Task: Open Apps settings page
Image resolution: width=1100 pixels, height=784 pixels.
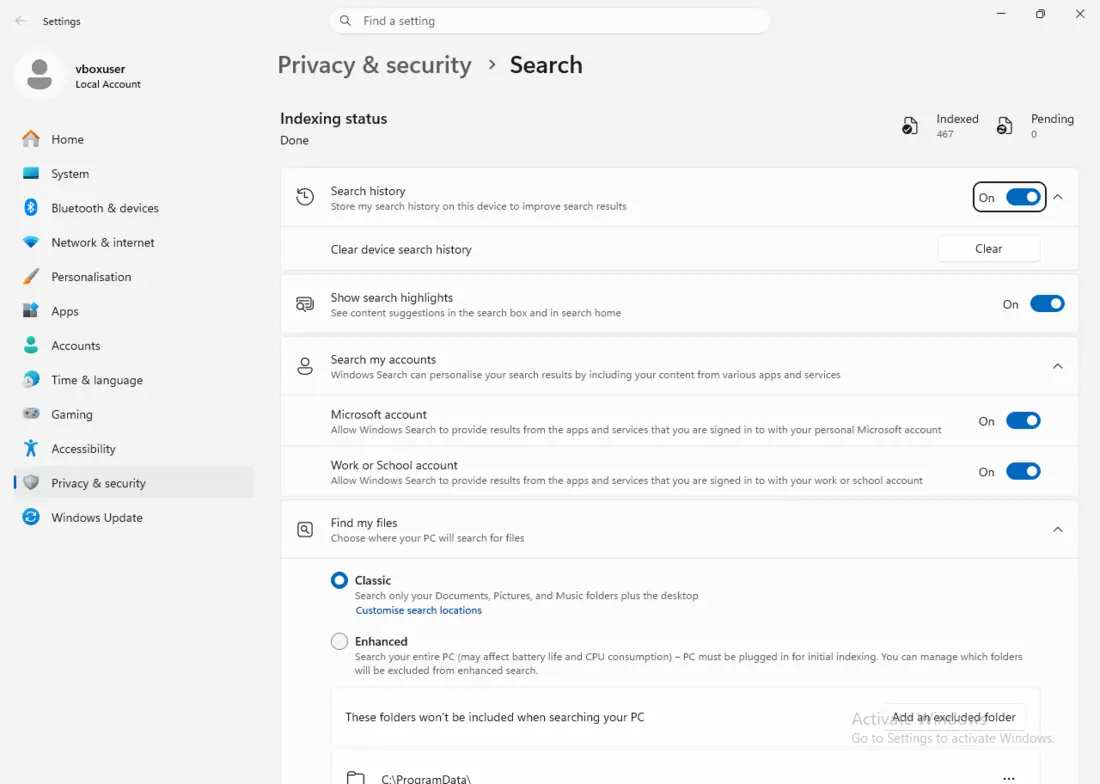Action: coord(133,311)
